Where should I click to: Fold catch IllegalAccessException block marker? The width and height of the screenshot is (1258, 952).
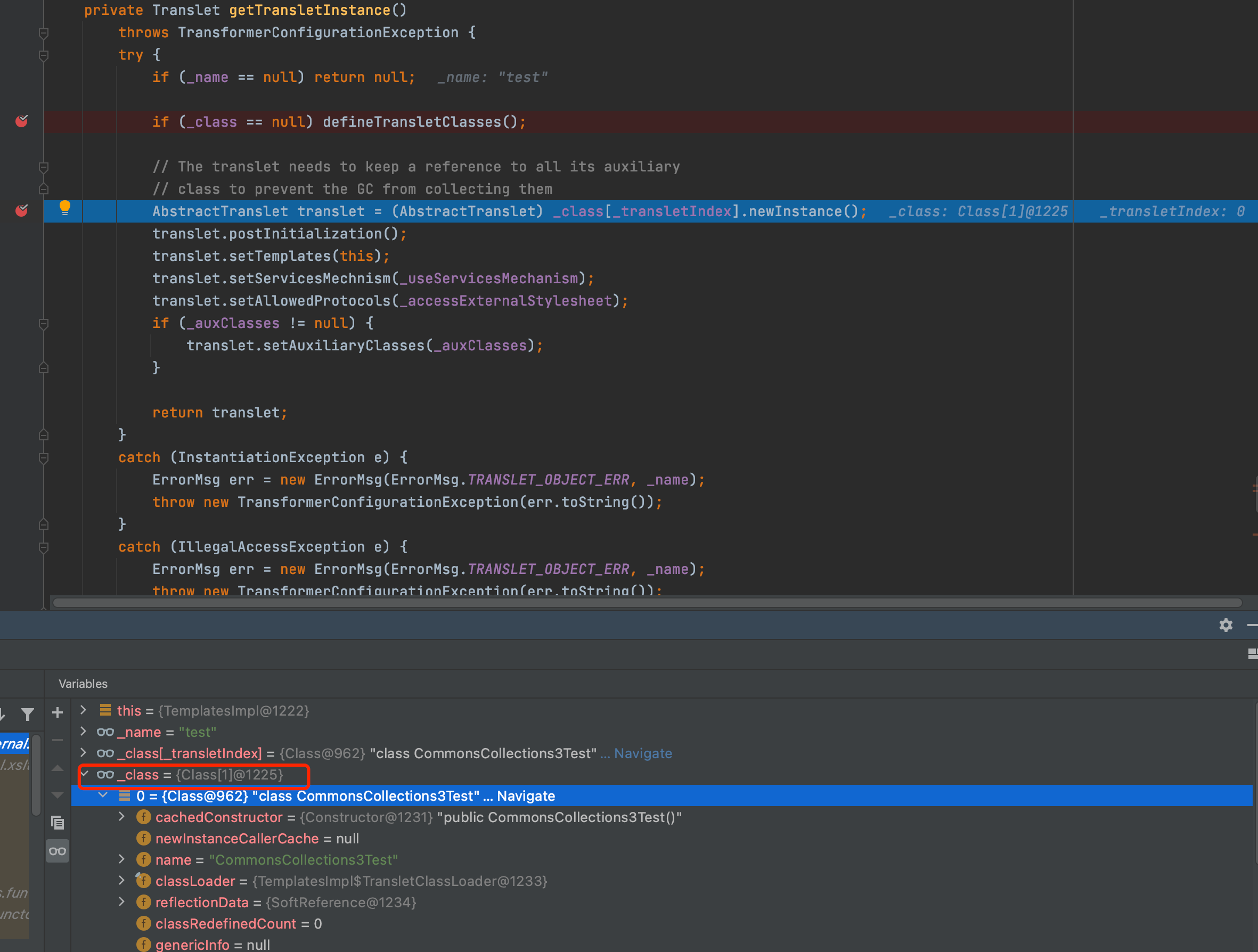coord(43,547)
